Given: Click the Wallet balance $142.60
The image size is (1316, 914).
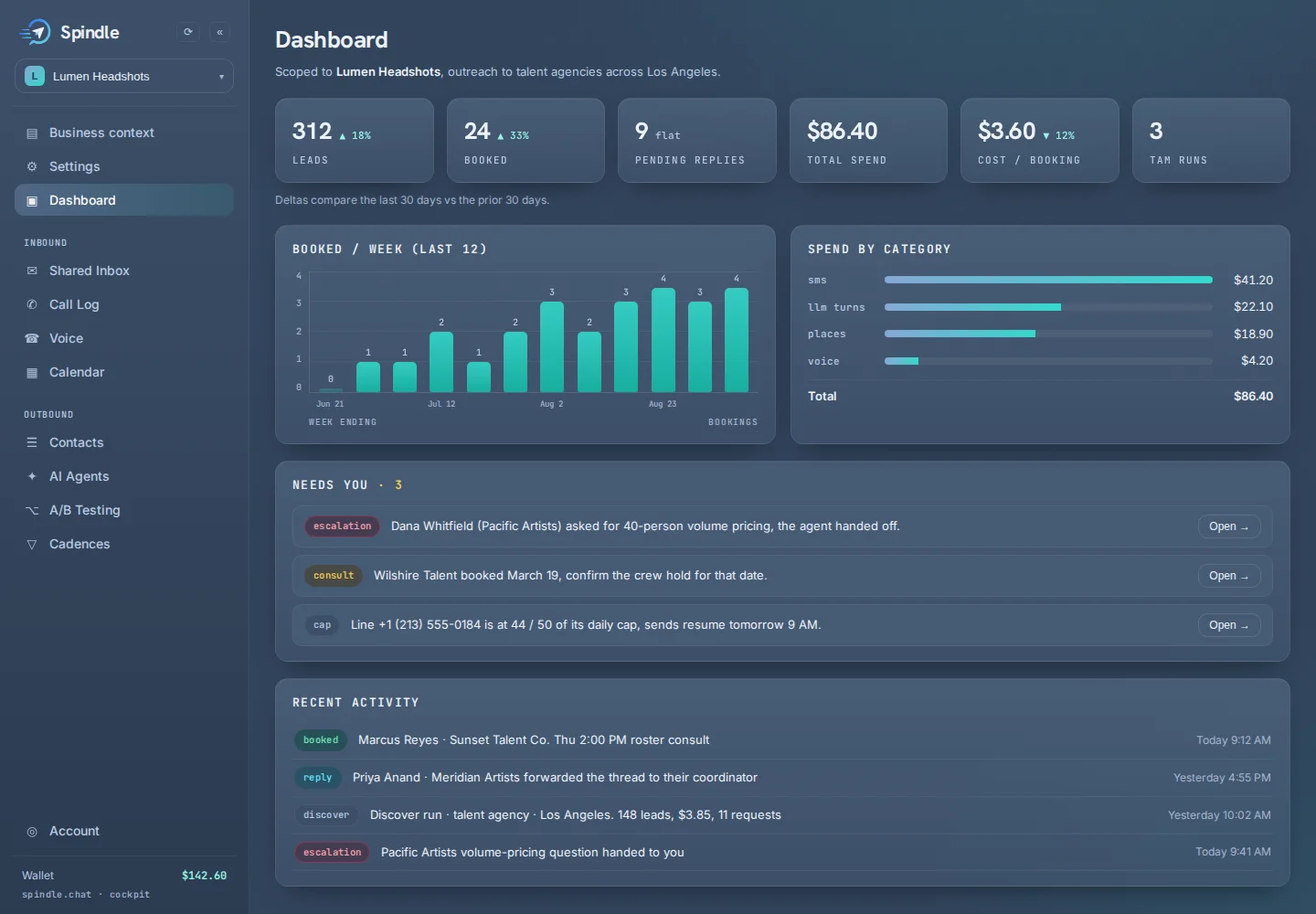Looking at the screenshot, I should click(x=204, y=876).
